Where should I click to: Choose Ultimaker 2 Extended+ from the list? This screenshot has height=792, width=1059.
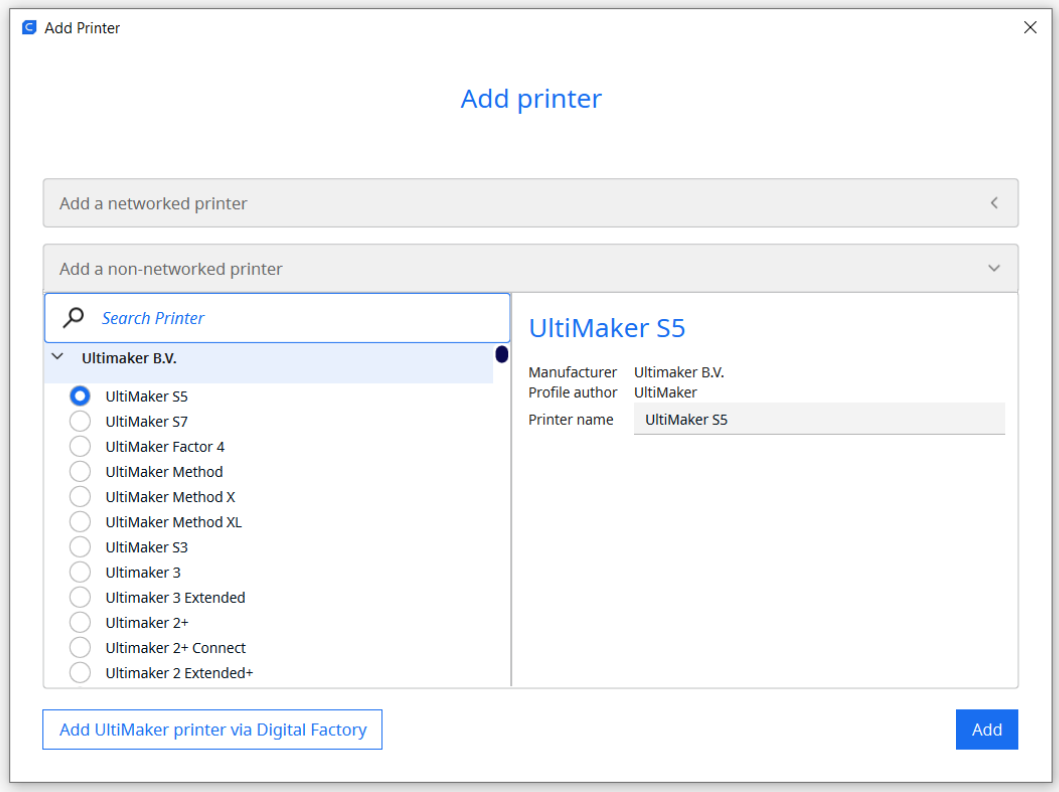[x=80, y=673]
